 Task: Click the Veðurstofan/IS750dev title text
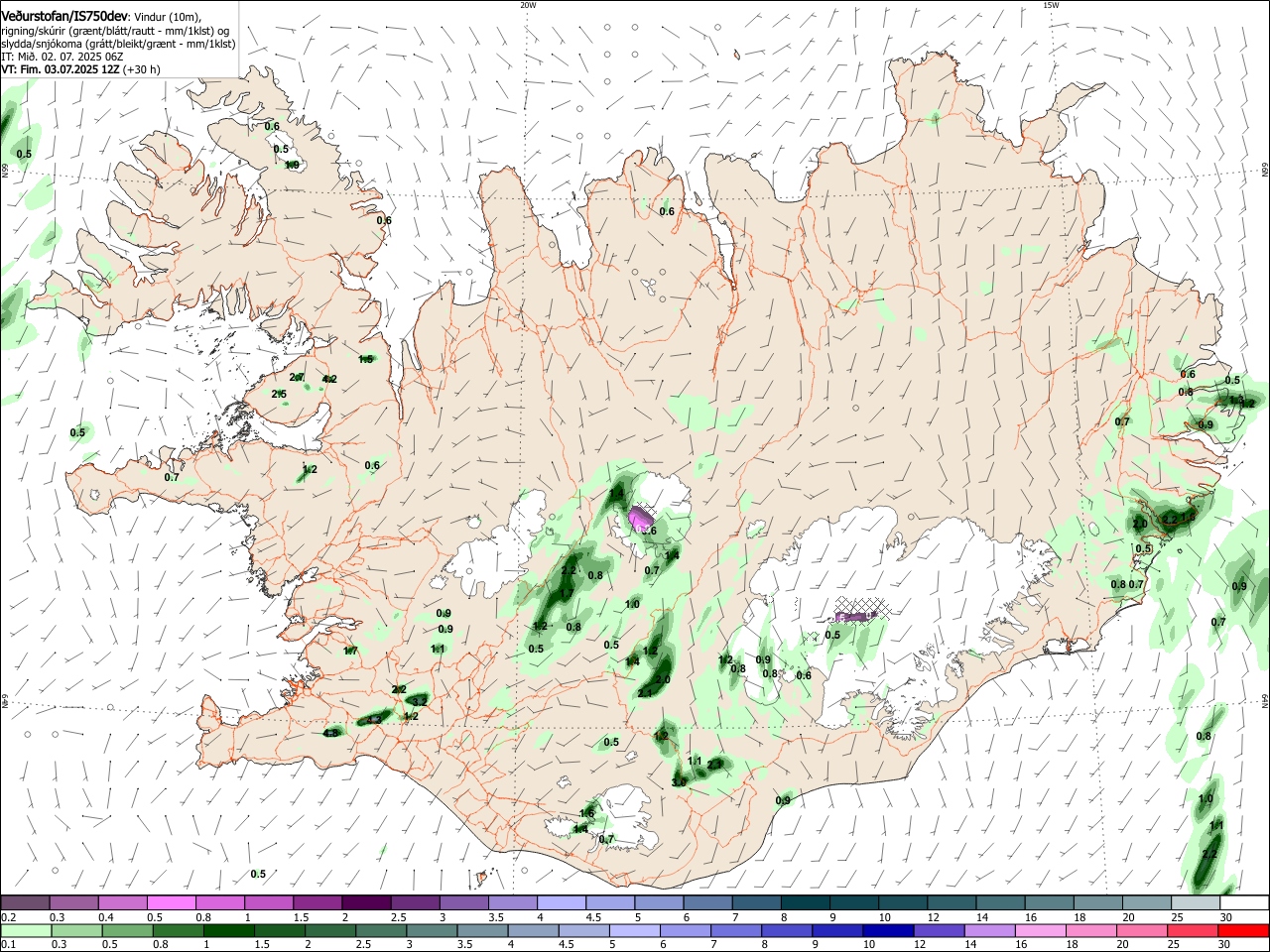point(64,16)
